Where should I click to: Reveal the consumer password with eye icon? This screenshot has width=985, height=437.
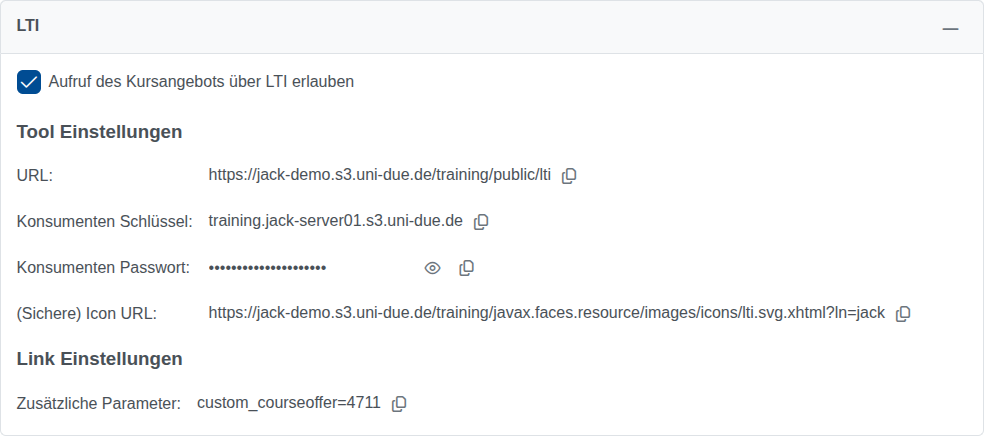tap(433, 268)
